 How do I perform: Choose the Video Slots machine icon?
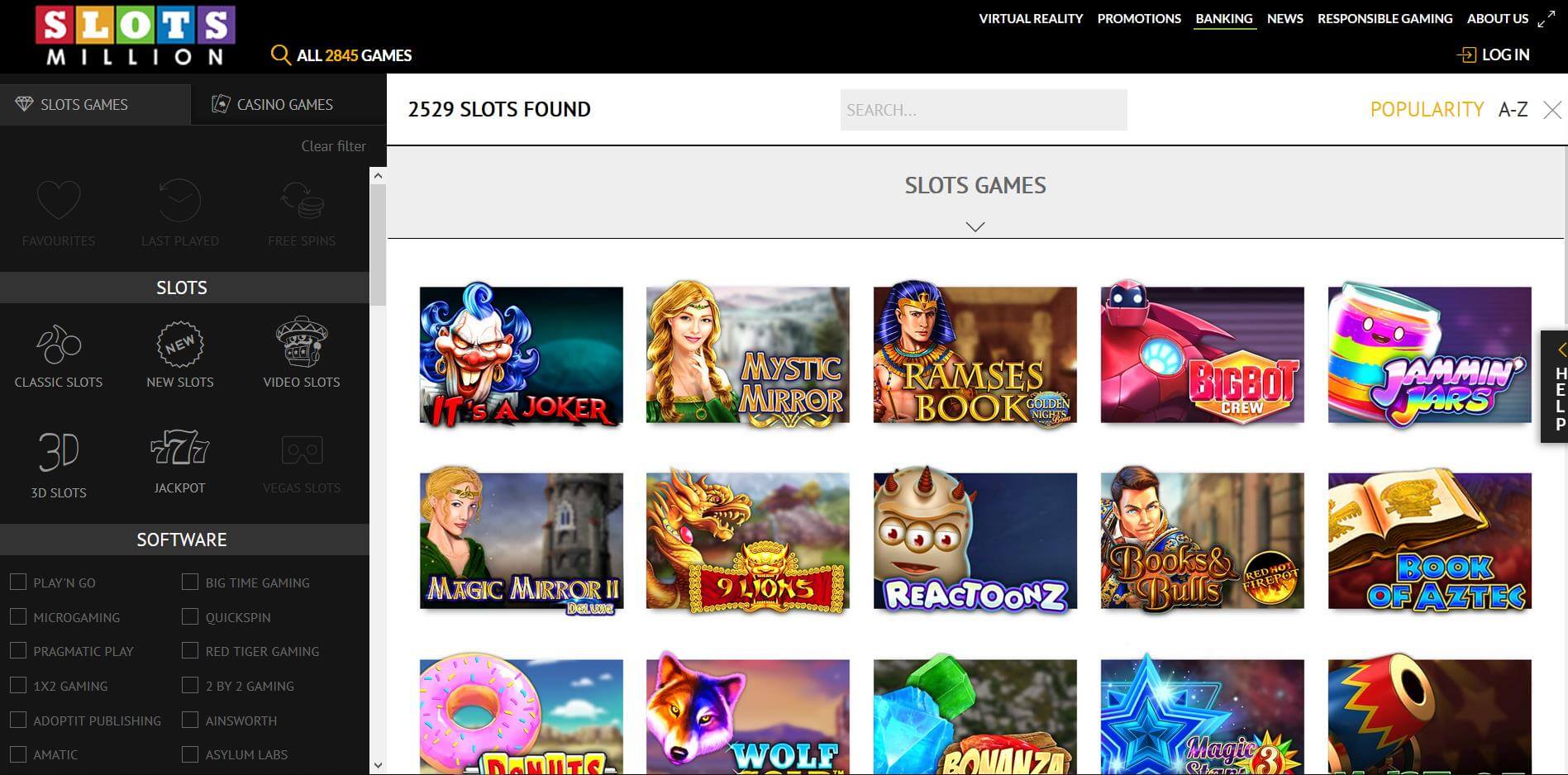coord(301,342)
